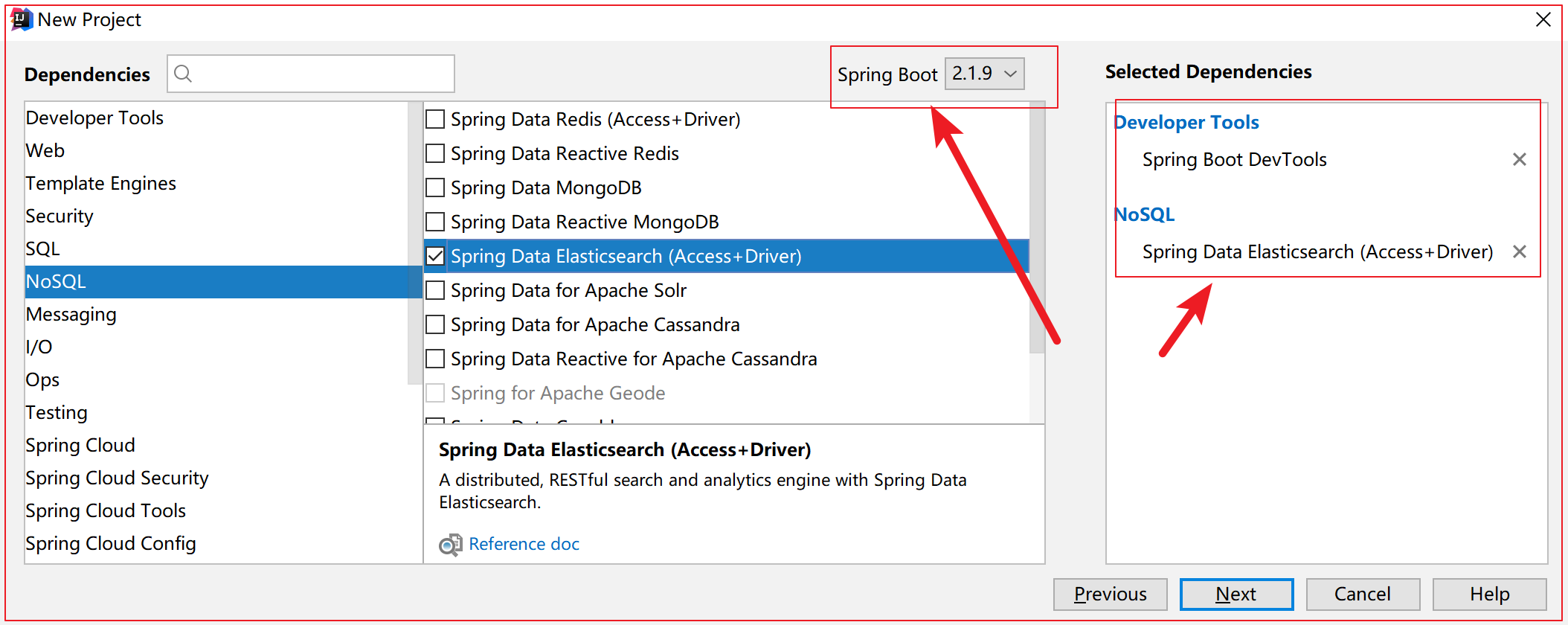This screenshot has height=625, width=1568.
Task: Select the Template Engines category
Action: (x=216, y=183)
